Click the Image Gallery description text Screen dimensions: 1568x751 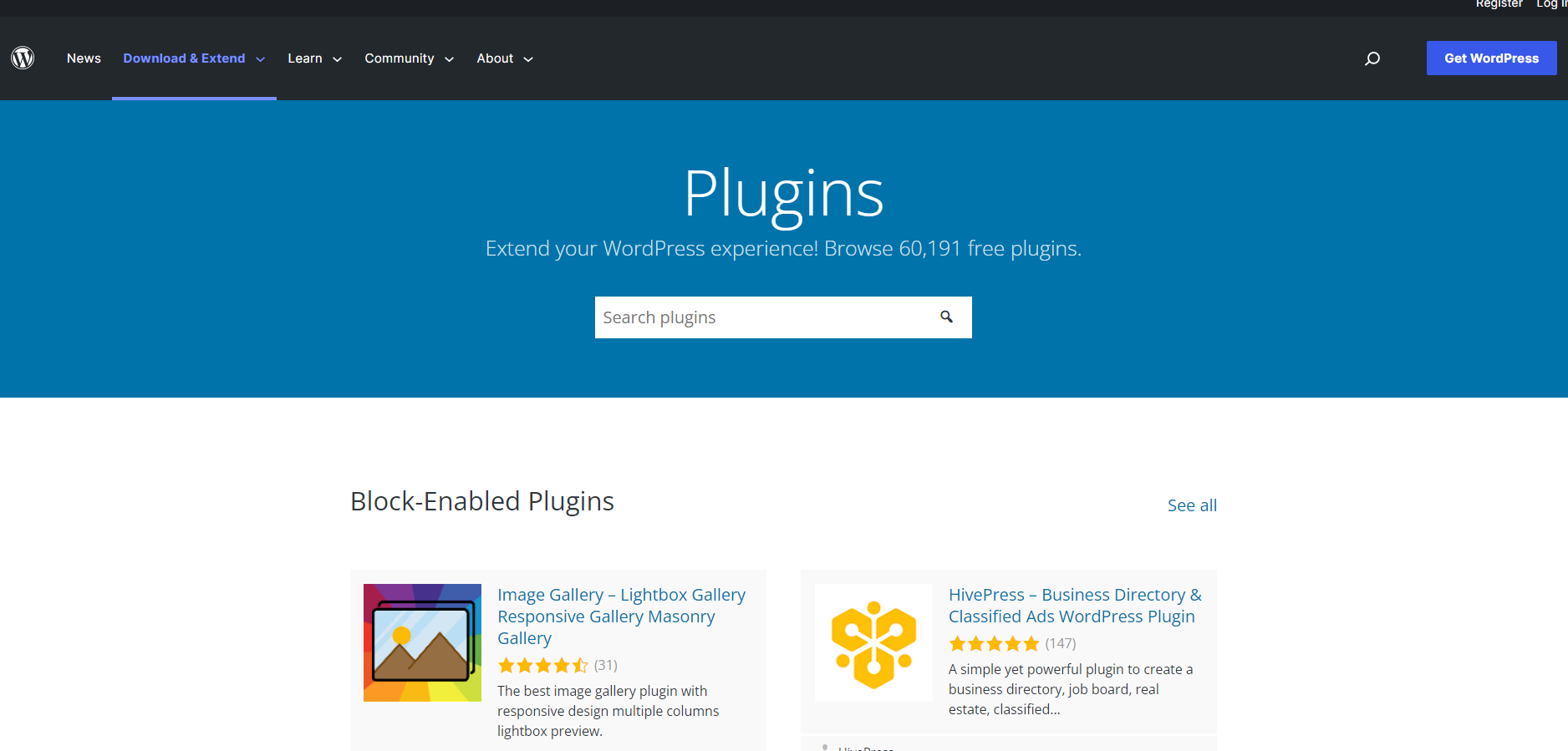(x=608, y=711)
